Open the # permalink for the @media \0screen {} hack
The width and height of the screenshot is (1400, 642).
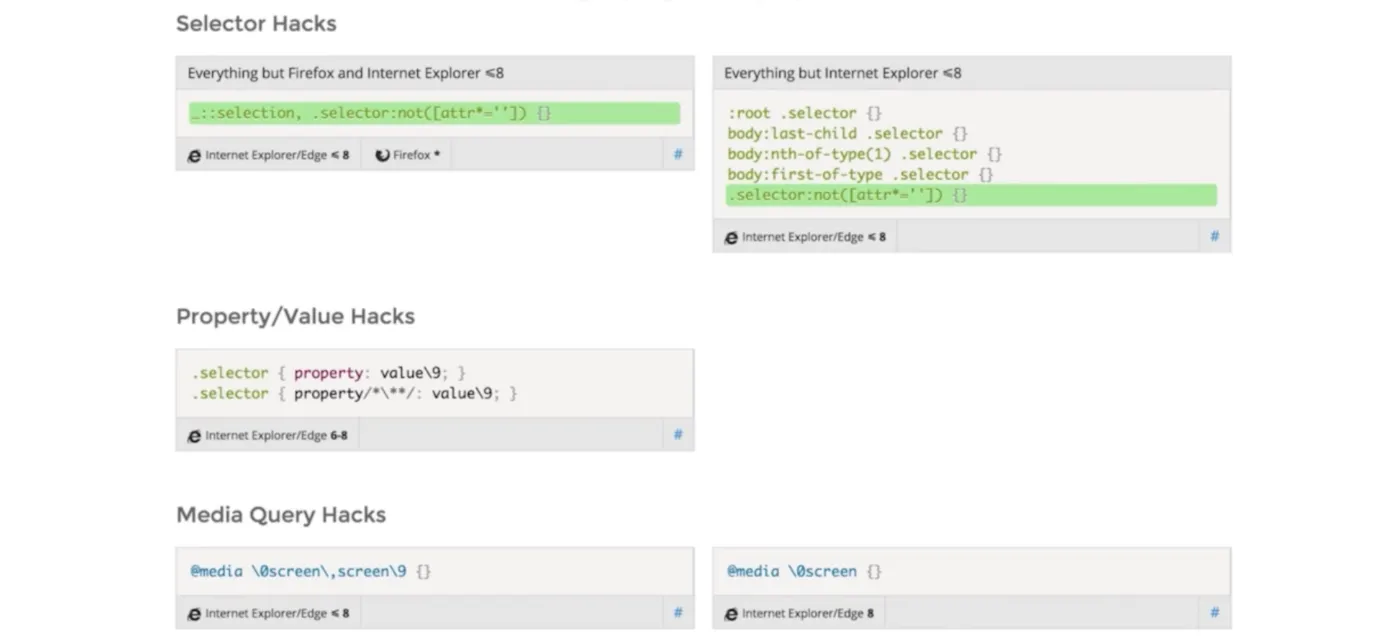pos(1215,613)
